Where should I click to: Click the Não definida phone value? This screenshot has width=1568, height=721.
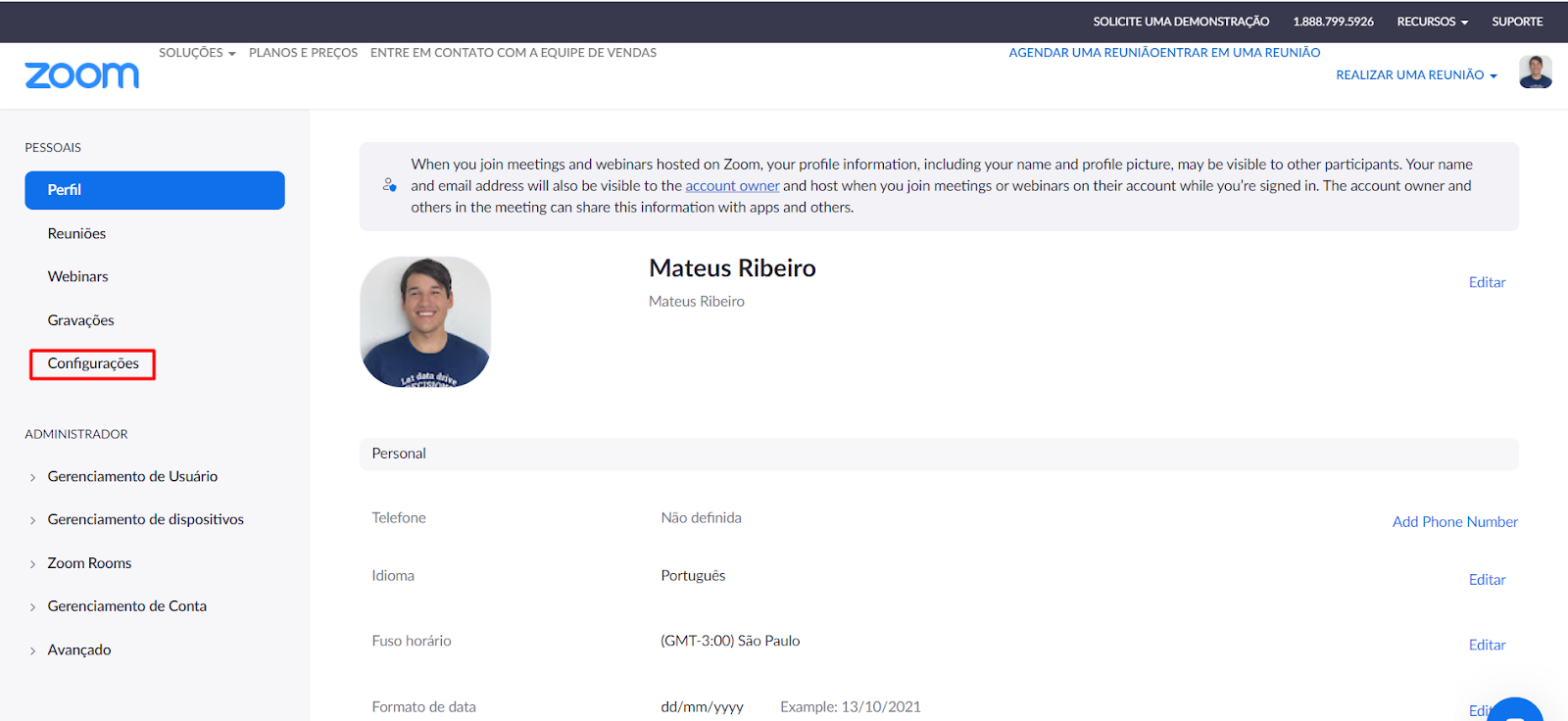[701, 518]
